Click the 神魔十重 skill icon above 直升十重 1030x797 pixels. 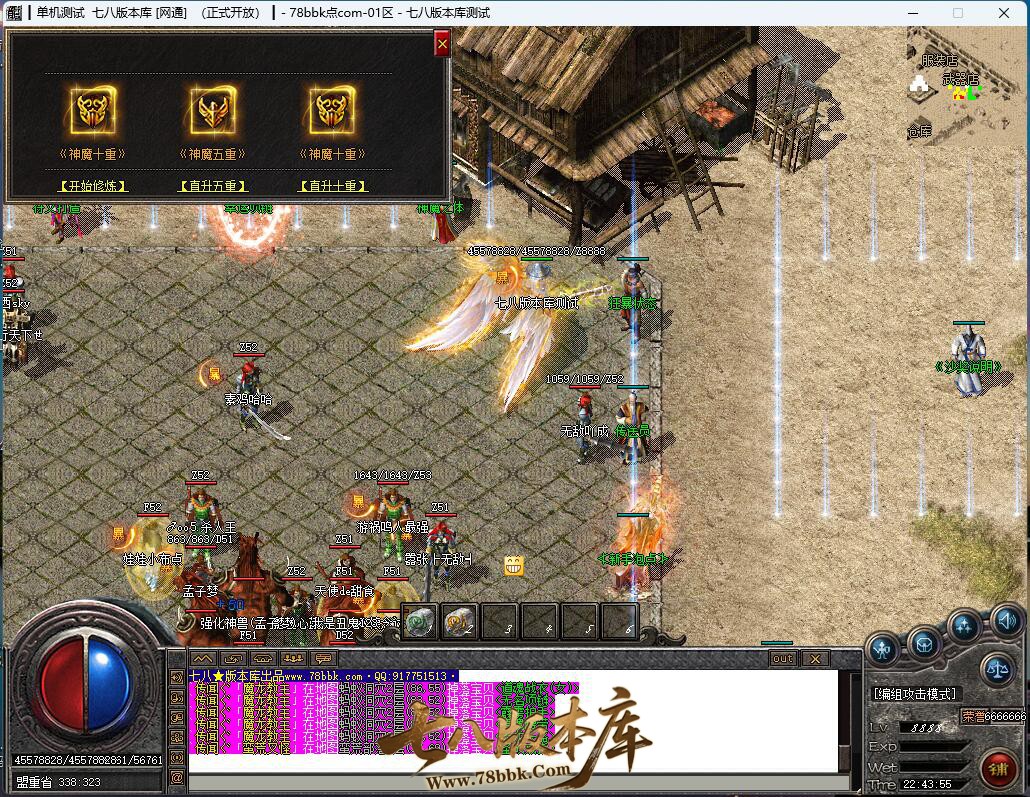click(x=332, y=109)
